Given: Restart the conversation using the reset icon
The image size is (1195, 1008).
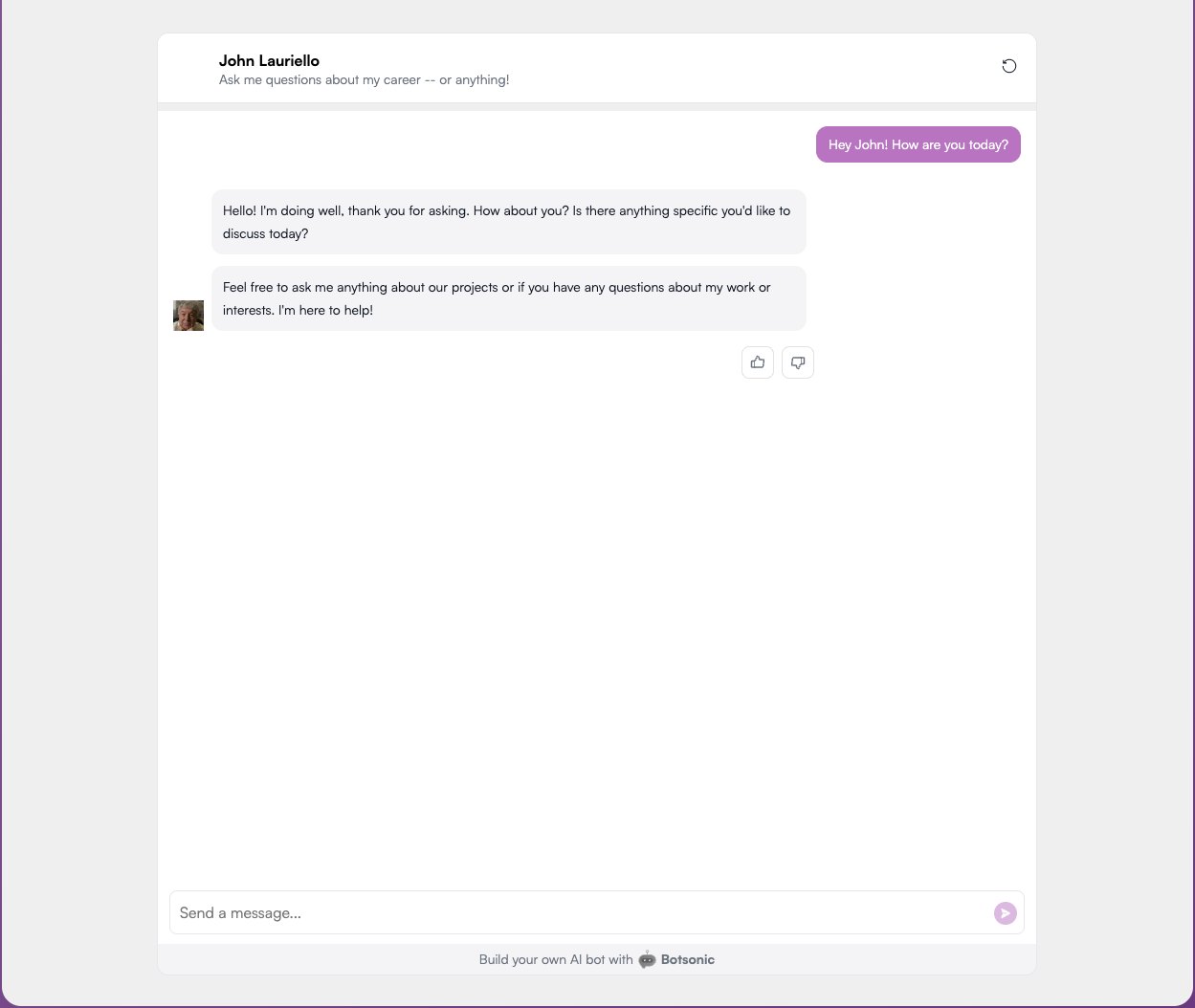Looking at the screenshot, I should [1008, 66].
